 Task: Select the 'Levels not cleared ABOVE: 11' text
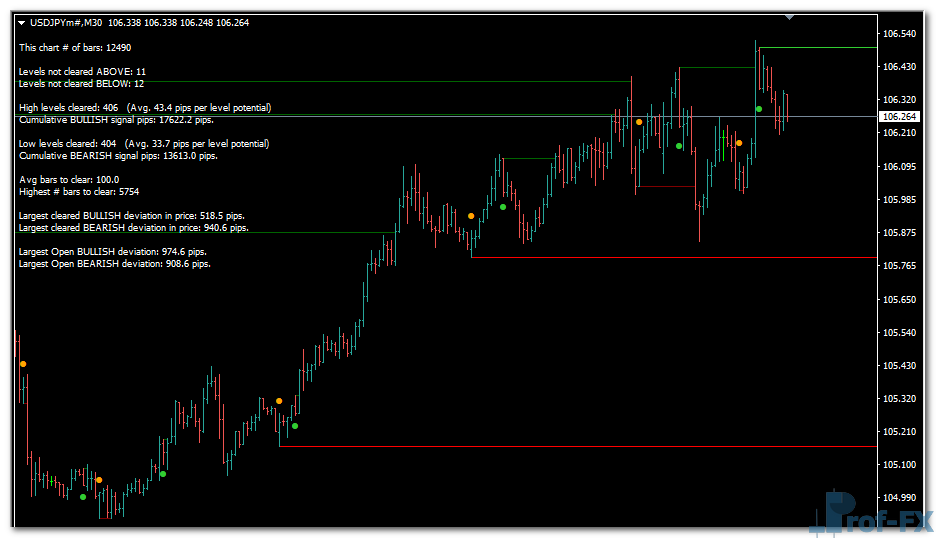pos(82,72)
